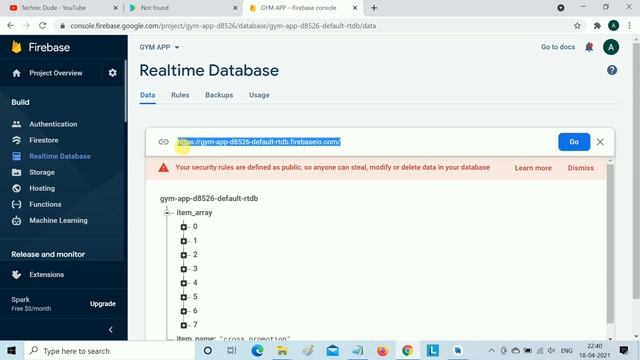Close the database URL bar with X

pyautogui.click(x=600, y=142)
